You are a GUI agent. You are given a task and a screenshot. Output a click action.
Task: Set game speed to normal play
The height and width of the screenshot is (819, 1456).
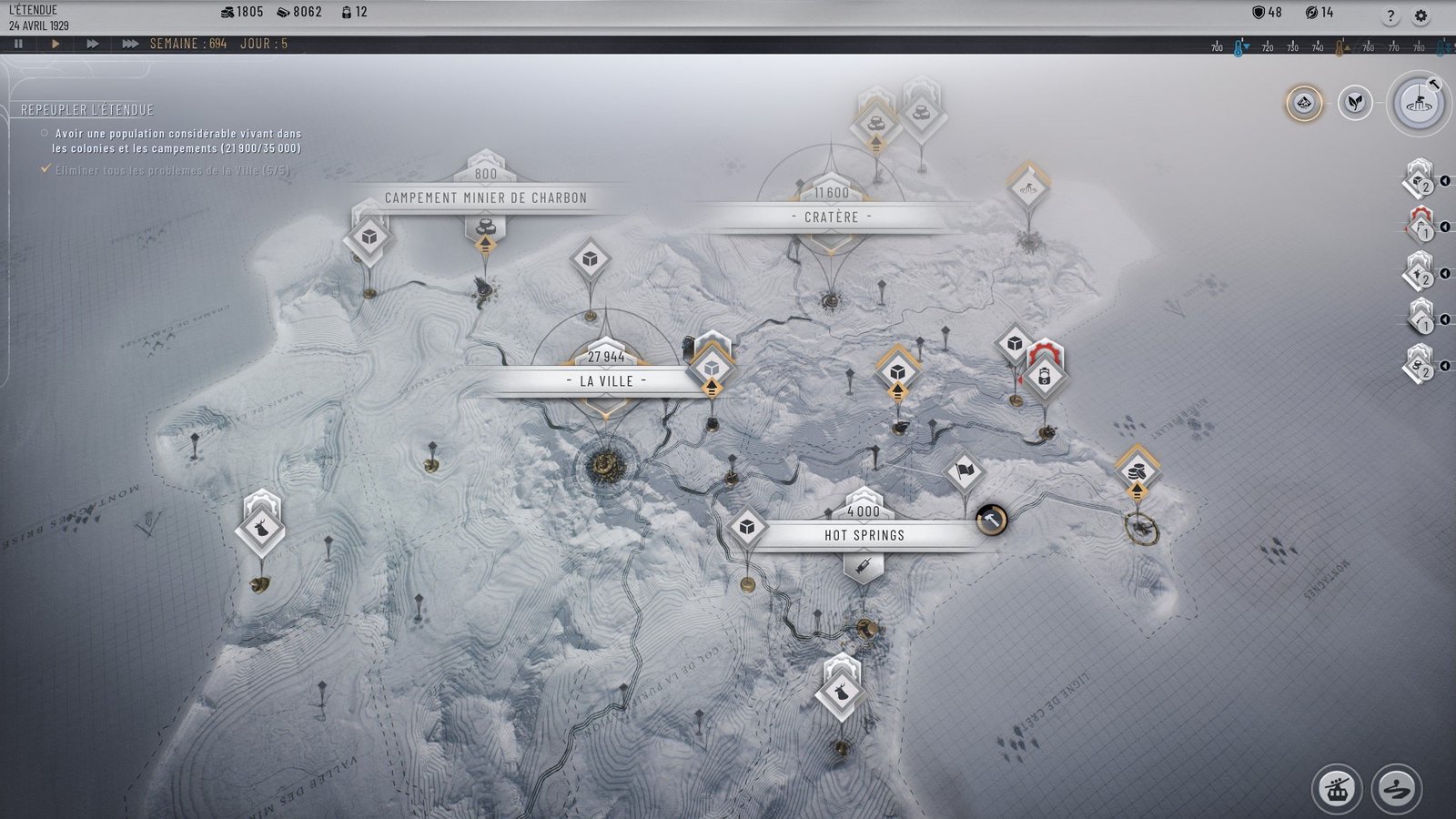[56, 44]
